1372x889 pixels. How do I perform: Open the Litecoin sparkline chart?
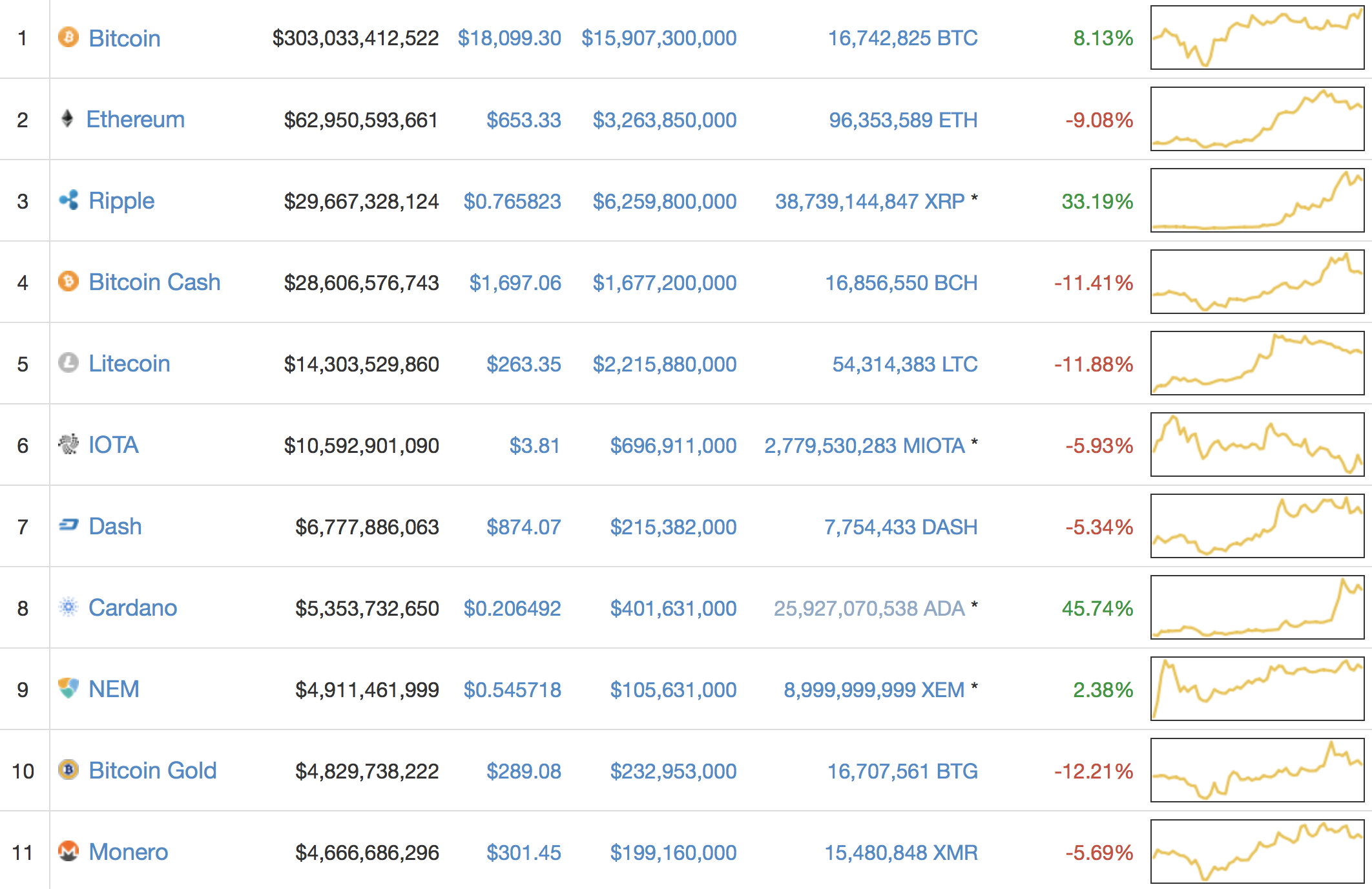click(1258, 363)
